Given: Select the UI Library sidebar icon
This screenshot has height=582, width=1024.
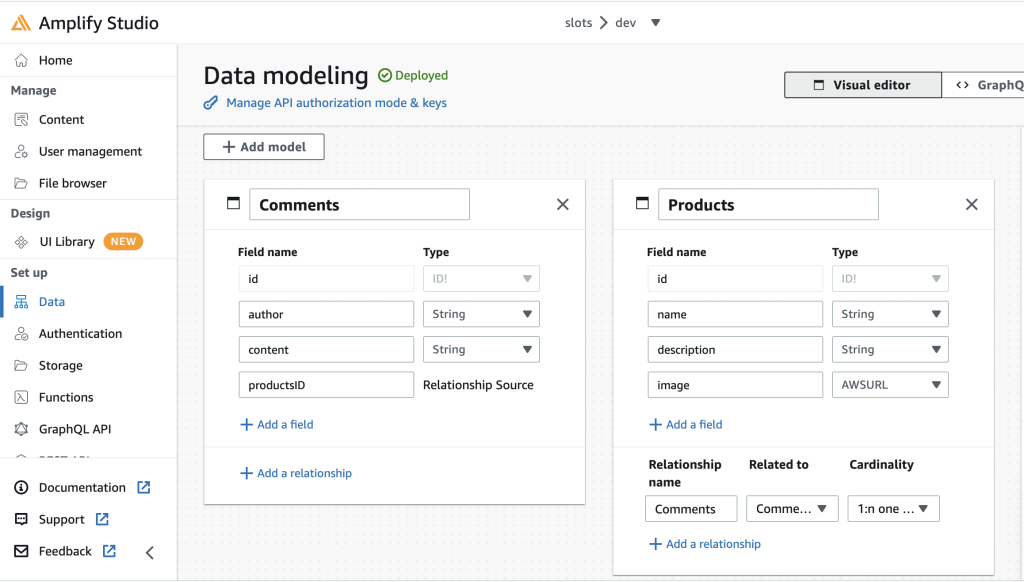Looking at the screenshot, I should point(22,241).
